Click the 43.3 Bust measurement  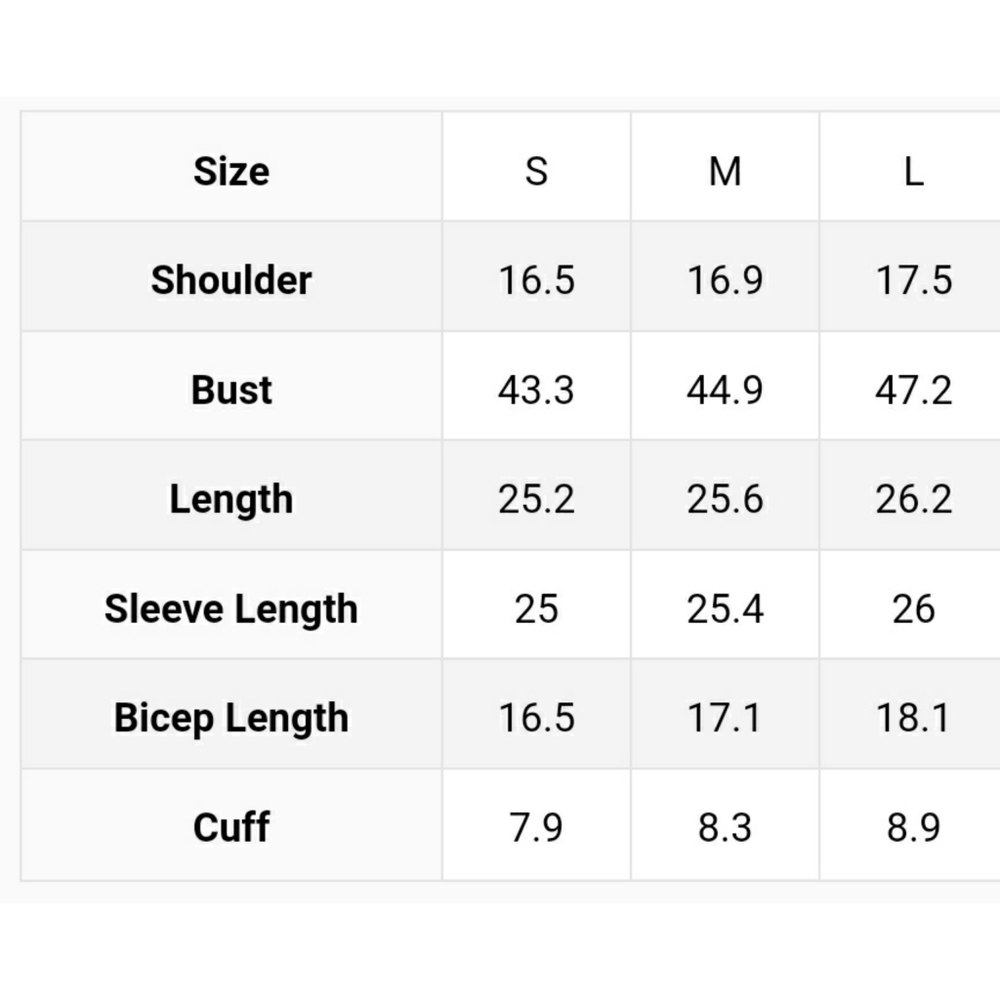click(x=536, y=390)
